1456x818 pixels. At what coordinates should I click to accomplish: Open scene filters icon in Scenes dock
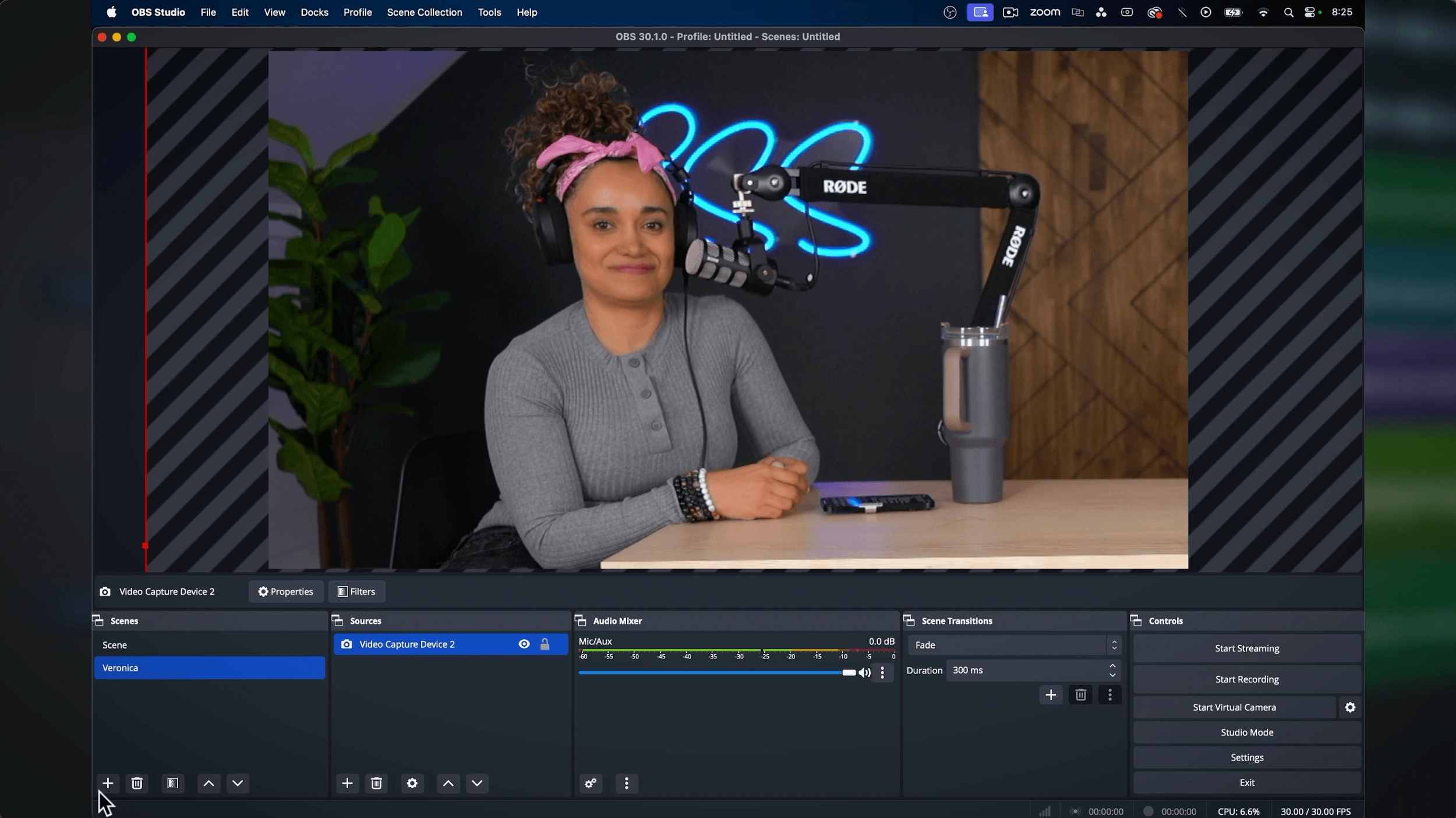(x=172, y=783)
